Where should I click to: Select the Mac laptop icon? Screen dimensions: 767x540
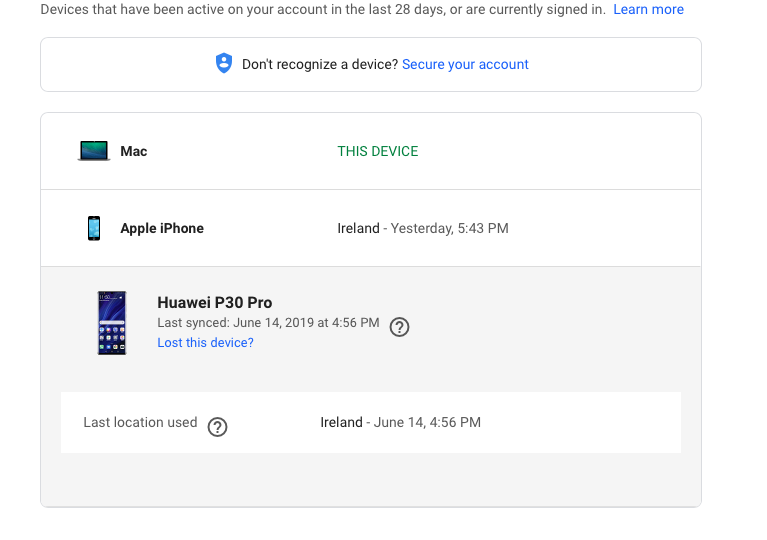[94, 151]
